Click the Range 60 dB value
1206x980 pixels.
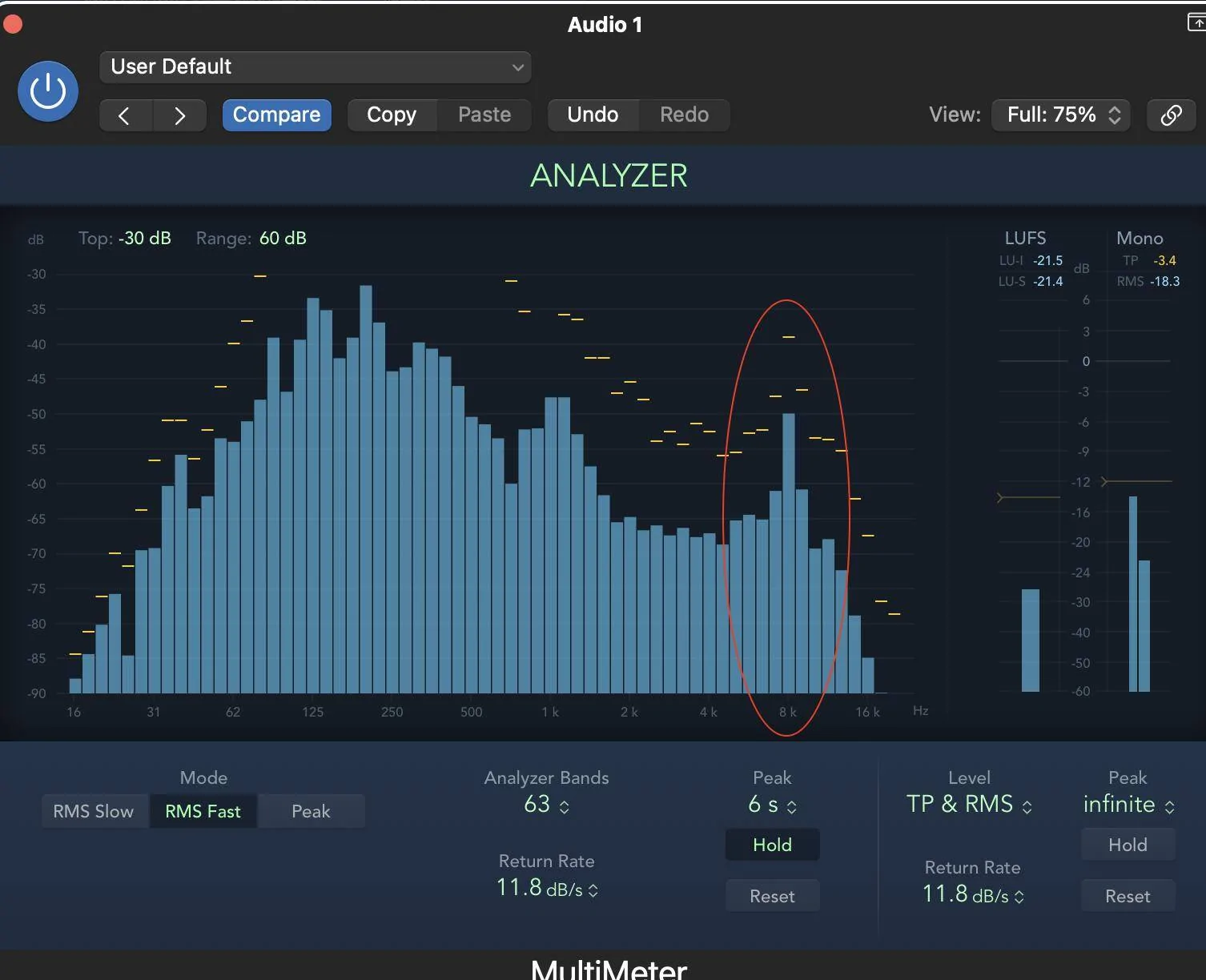[x=283, y=238]
